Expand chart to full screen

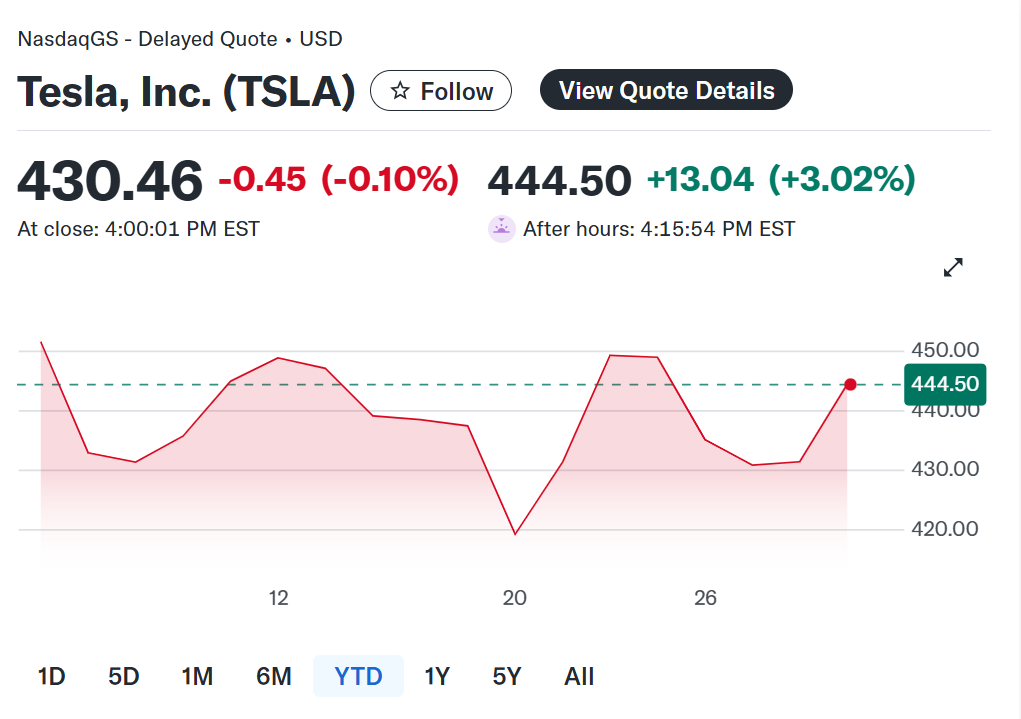(x=953, y=268)
